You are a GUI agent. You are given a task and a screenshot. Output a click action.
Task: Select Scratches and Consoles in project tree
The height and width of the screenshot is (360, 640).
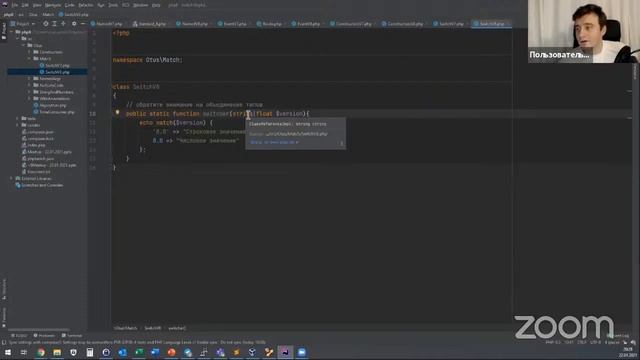[39, 185]
